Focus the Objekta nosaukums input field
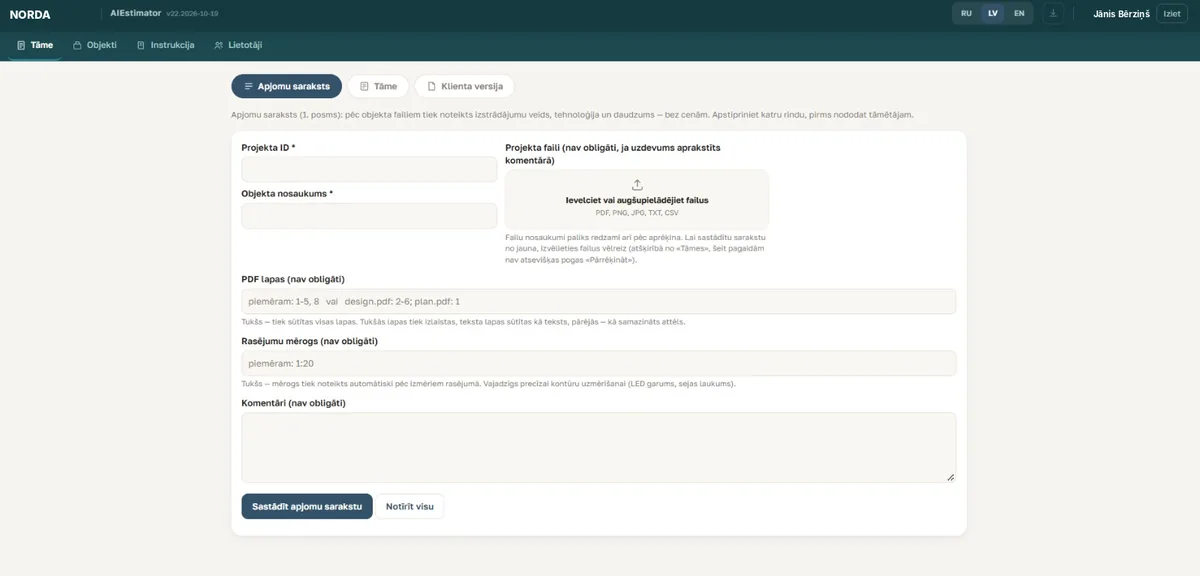1200x576 pixels. (369, 215)
